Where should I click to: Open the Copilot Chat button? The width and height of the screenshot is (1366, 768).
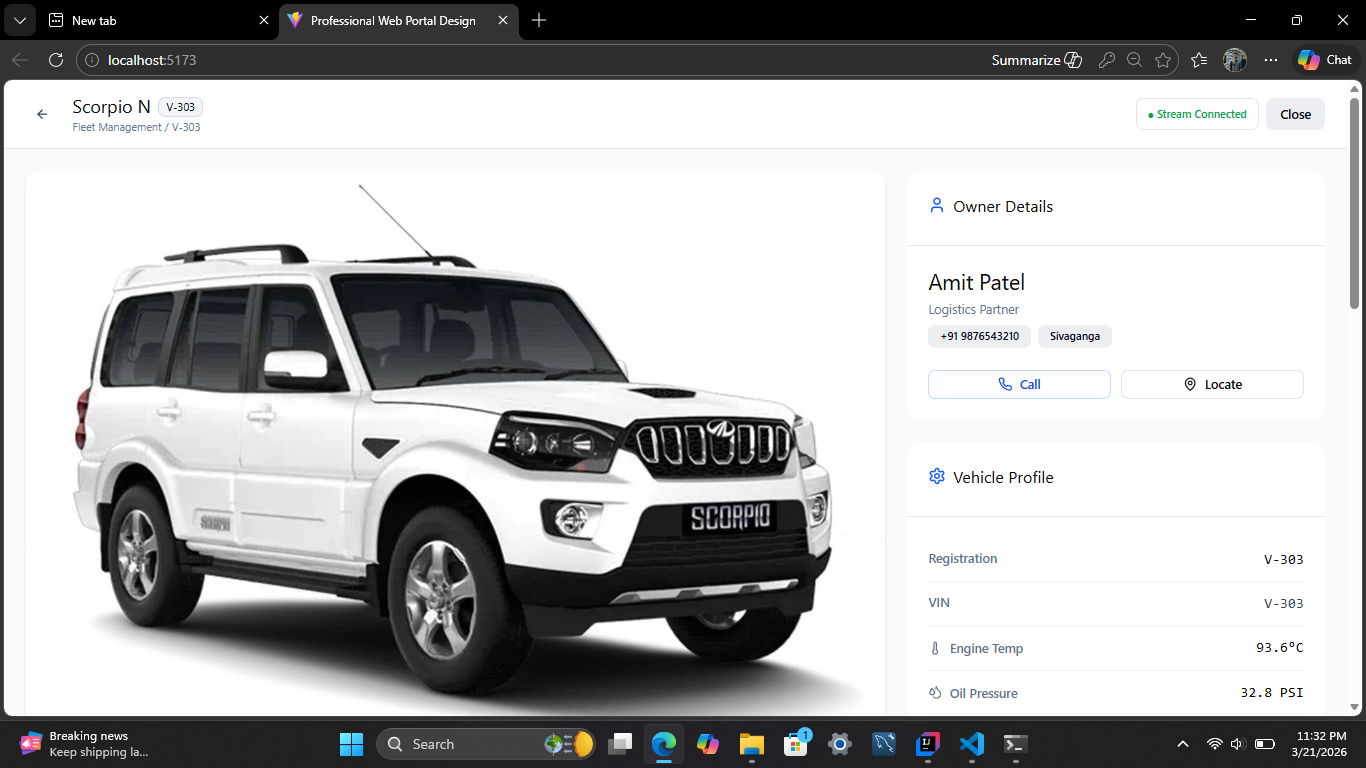point(1325,60)
